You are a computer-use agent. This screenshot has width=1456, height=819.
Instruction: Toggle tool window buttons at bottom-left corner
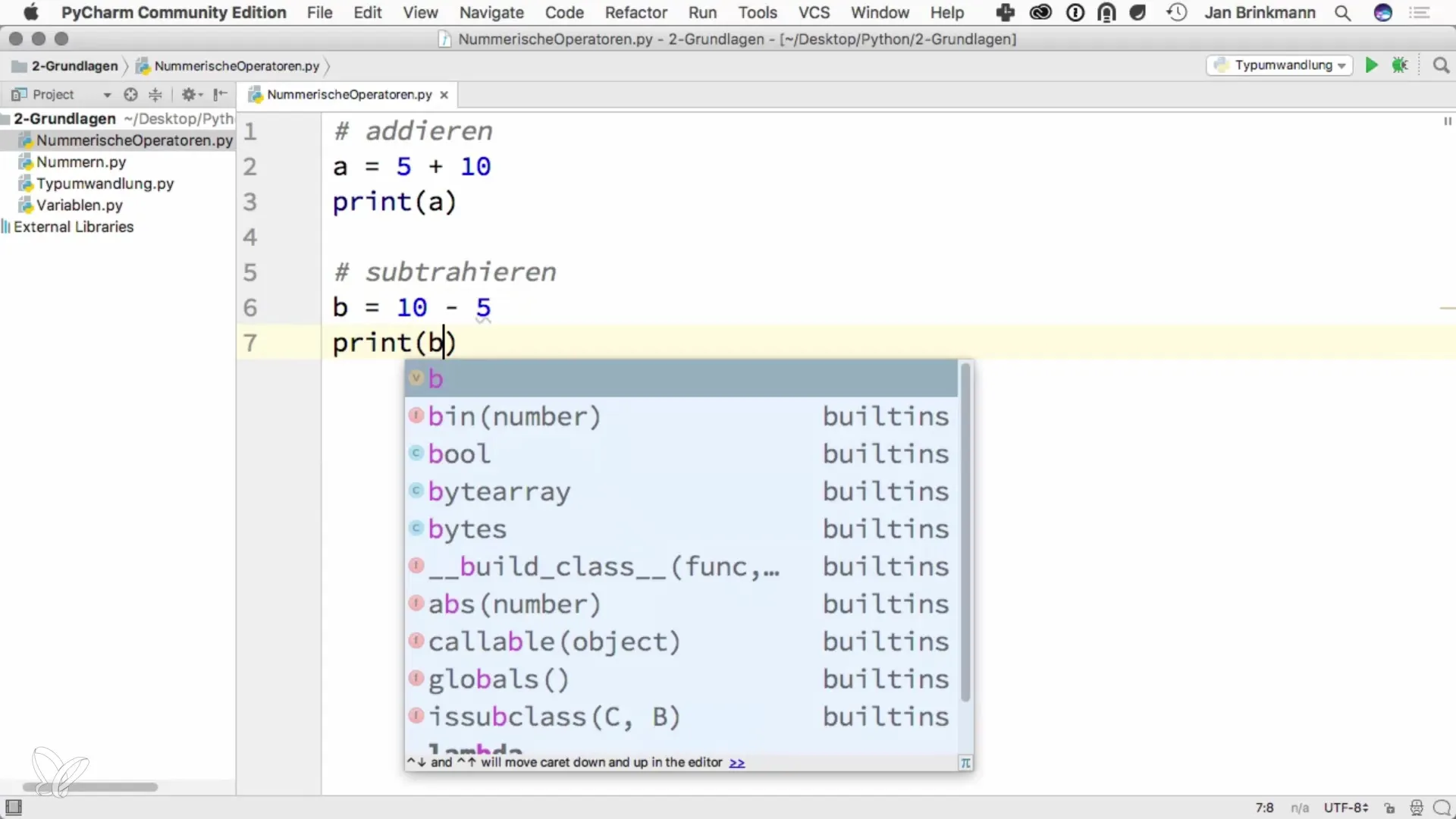[14, 808]
